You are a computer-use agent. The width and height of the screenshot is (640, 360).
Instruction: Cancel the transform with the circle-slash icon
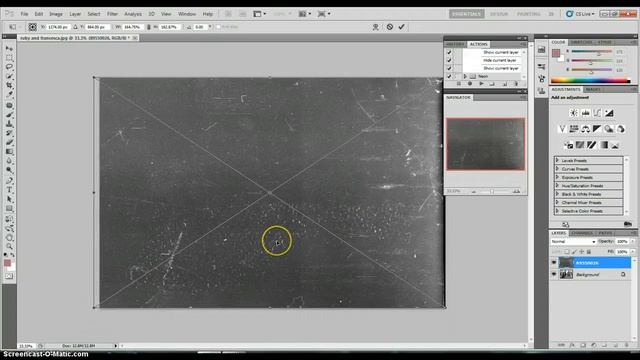[x=390, y=27]
